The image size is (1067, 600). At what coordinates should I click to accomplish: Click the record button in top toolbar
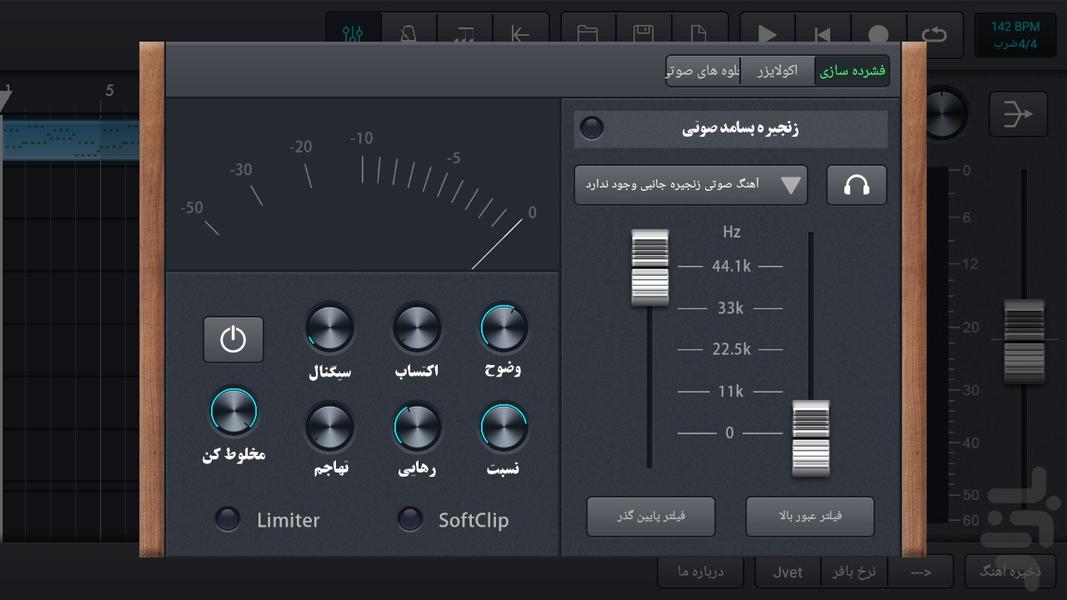(878, 35)
